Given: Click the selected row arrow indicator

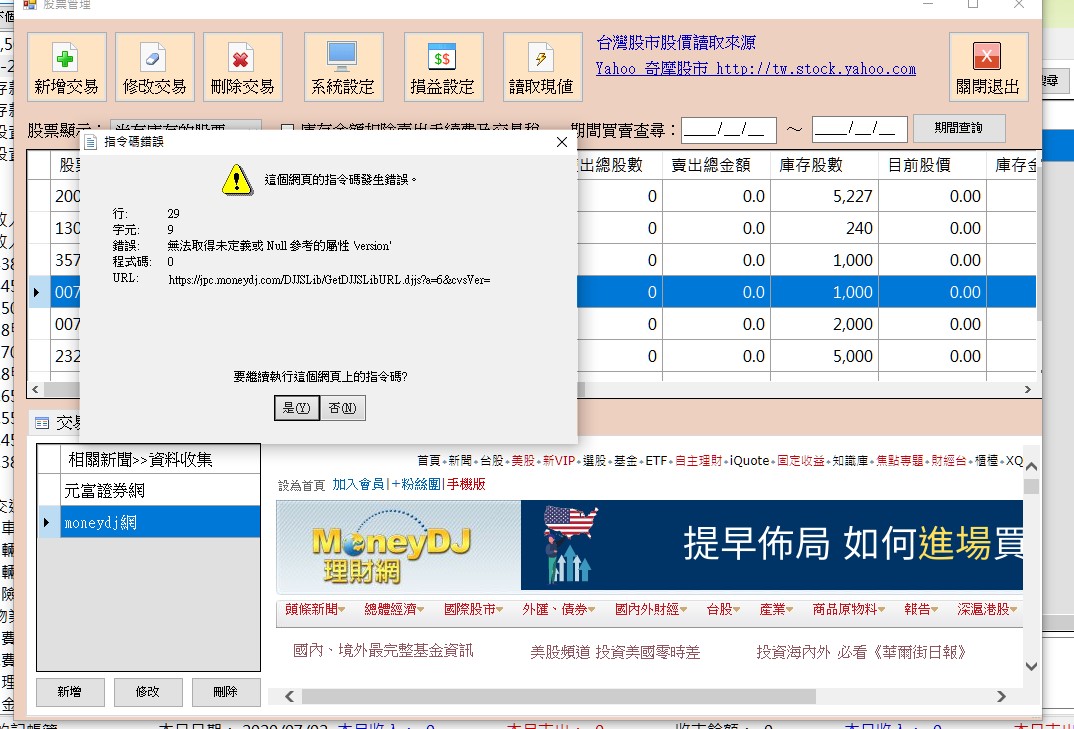Looking at the screenshot, I should point(37,292).
